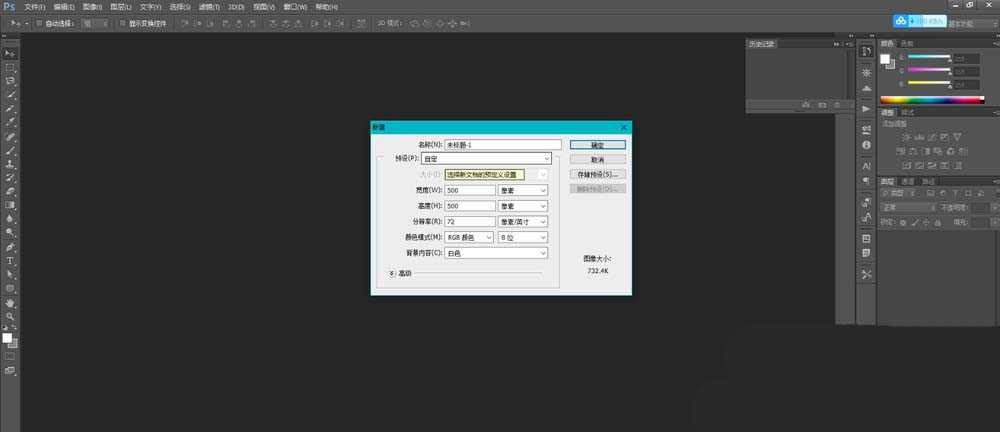Select the Zoom tool

tap(10, 316)
